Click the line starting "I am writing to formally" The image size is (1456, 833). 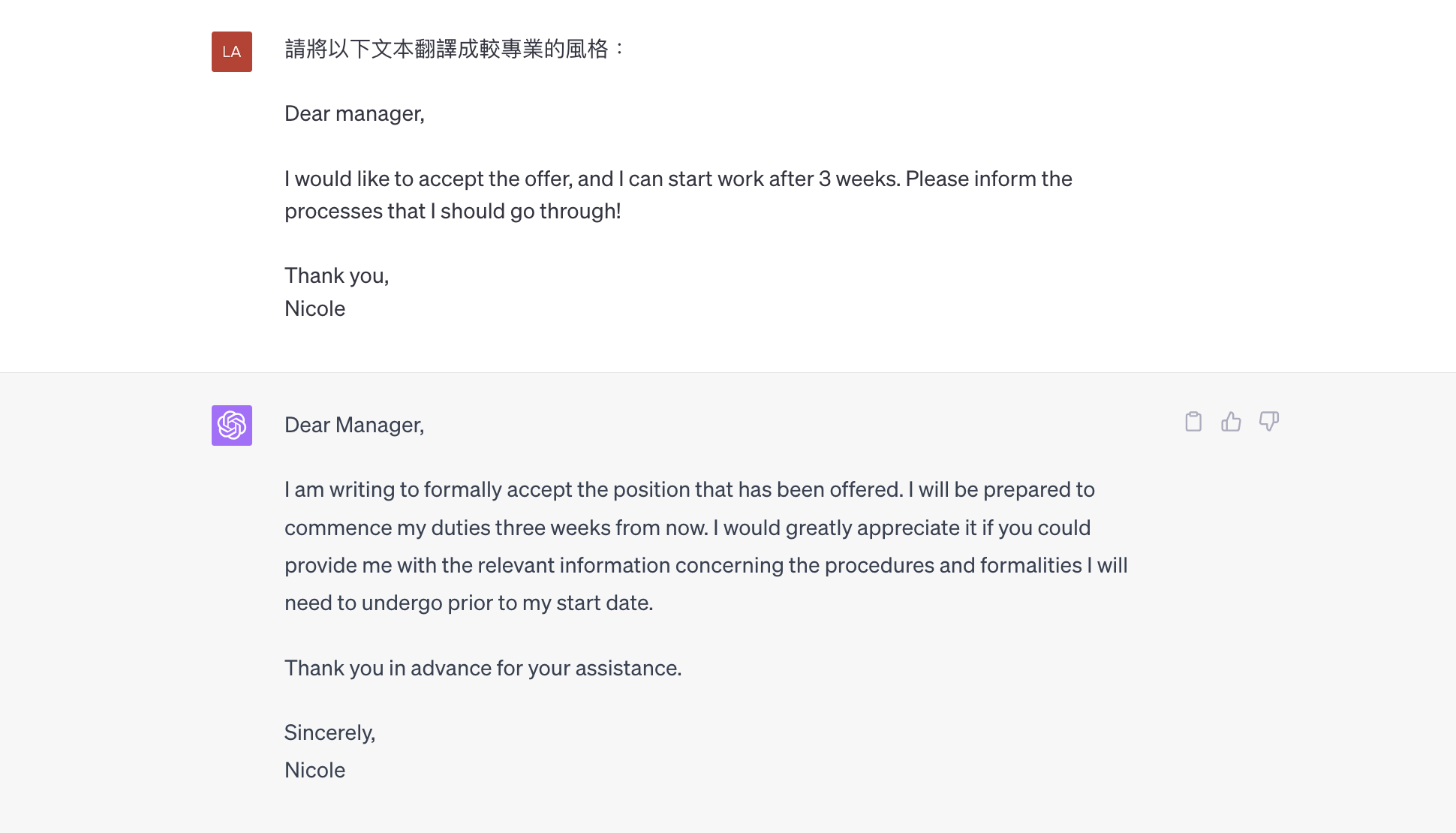coord(689,490)
